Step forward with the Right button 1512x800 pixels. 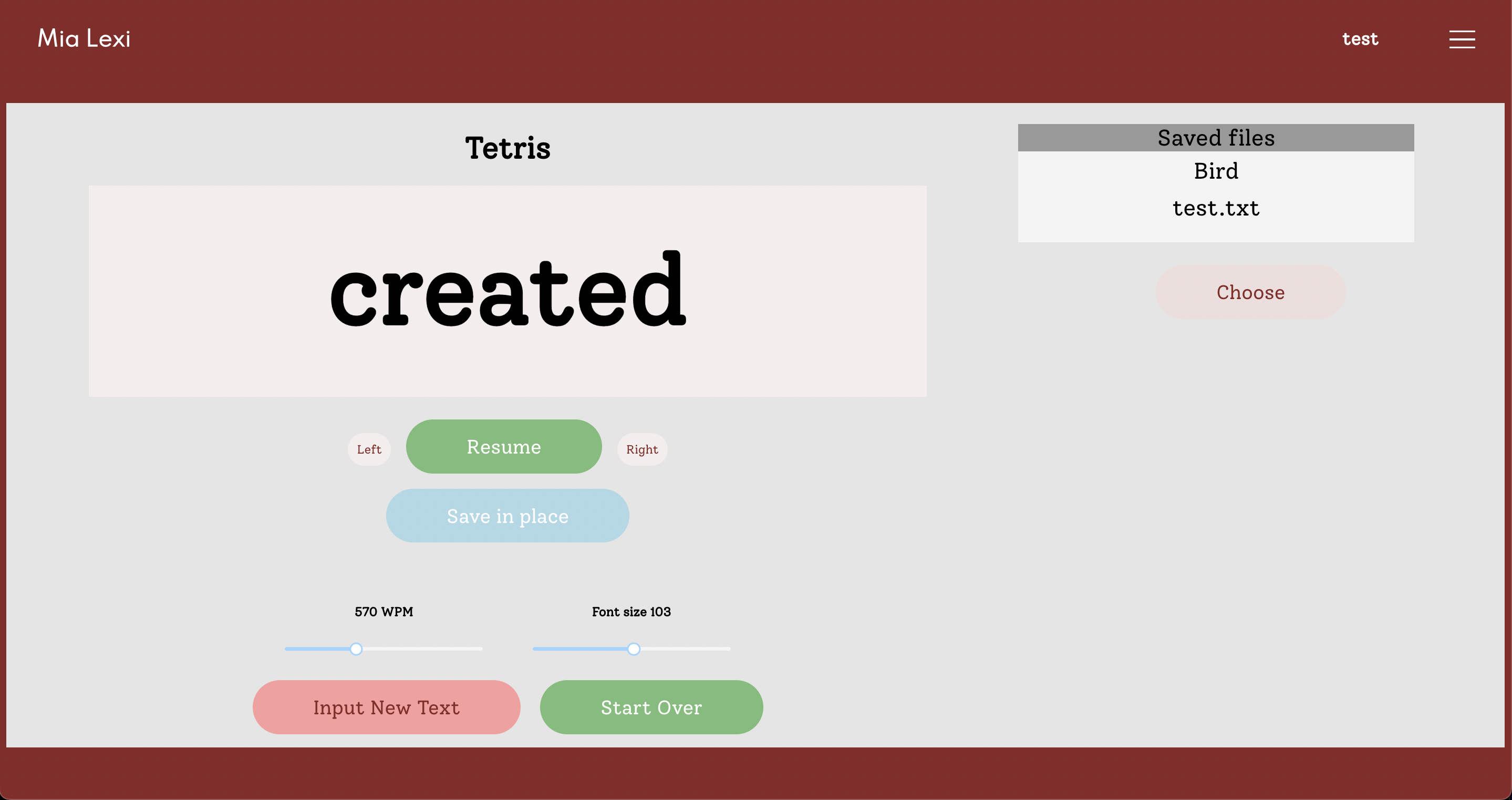(642, 449)
